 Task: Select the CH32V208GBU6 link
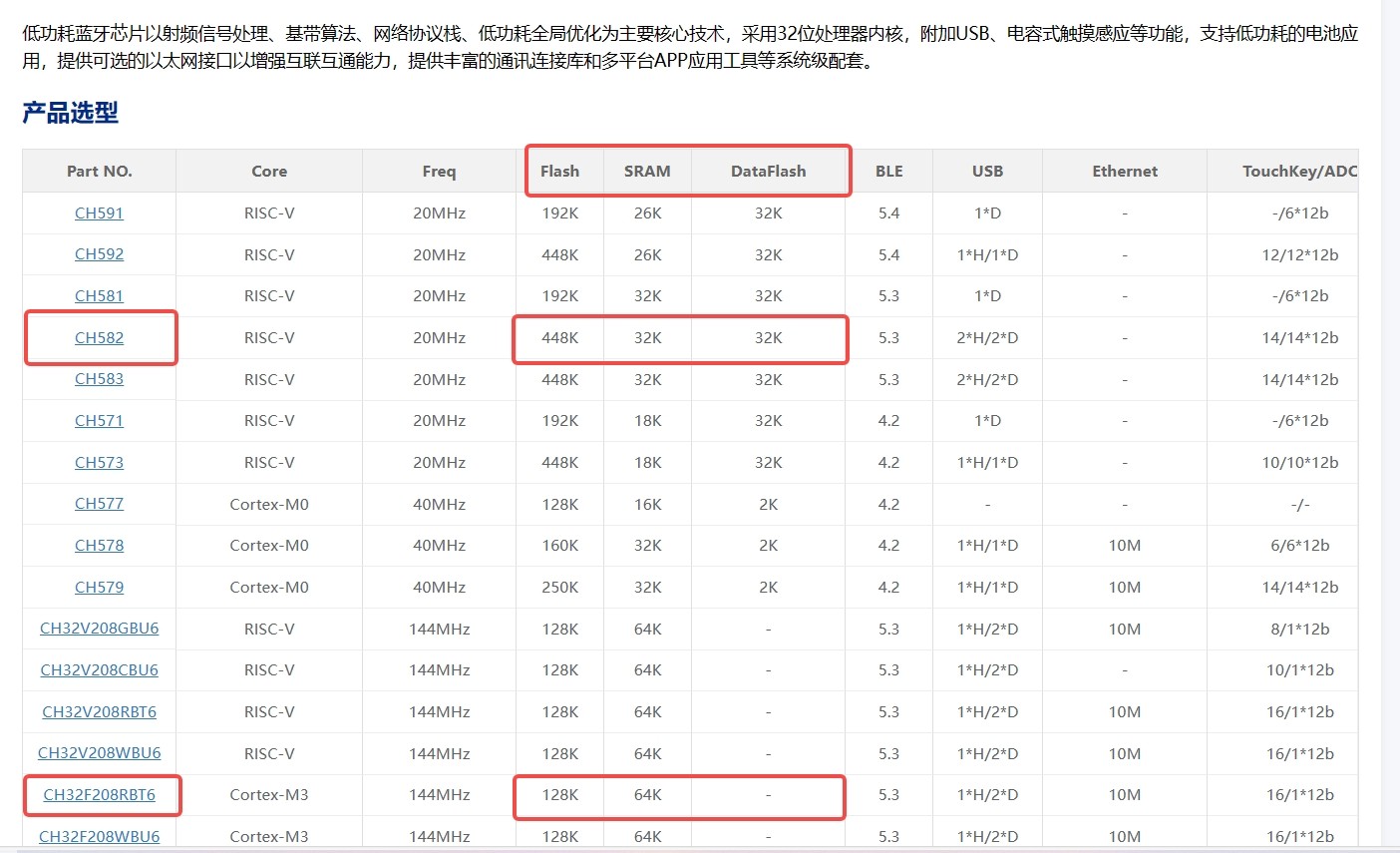click(99, 628)
